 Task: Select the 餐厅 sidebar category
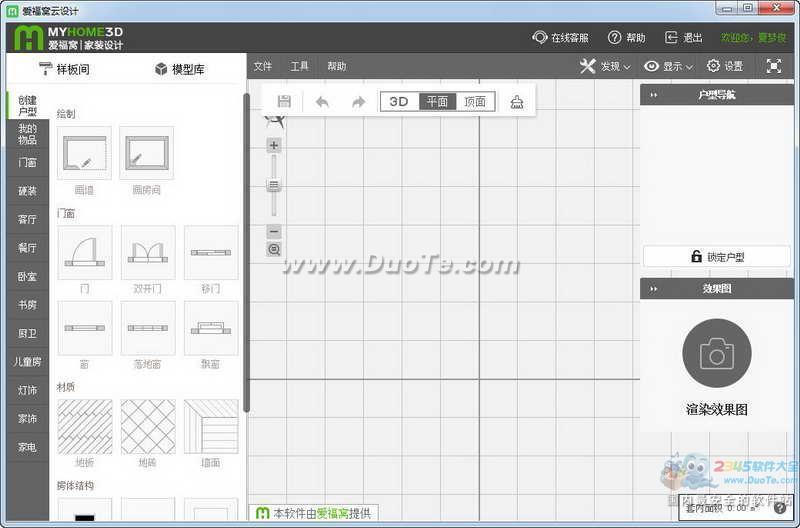(28, 248)
